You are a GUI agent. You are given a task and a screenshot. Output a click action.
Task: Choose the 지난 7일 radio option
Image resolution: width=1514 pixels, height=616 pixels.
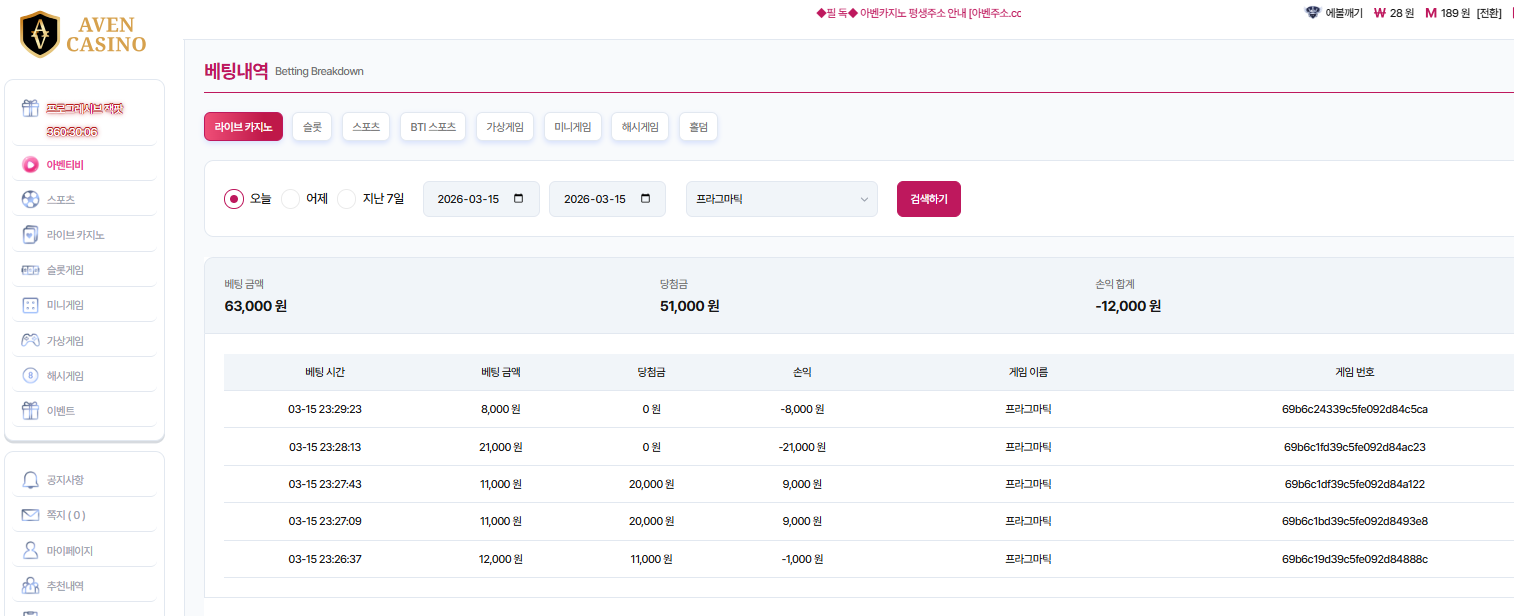click(347, 199)
